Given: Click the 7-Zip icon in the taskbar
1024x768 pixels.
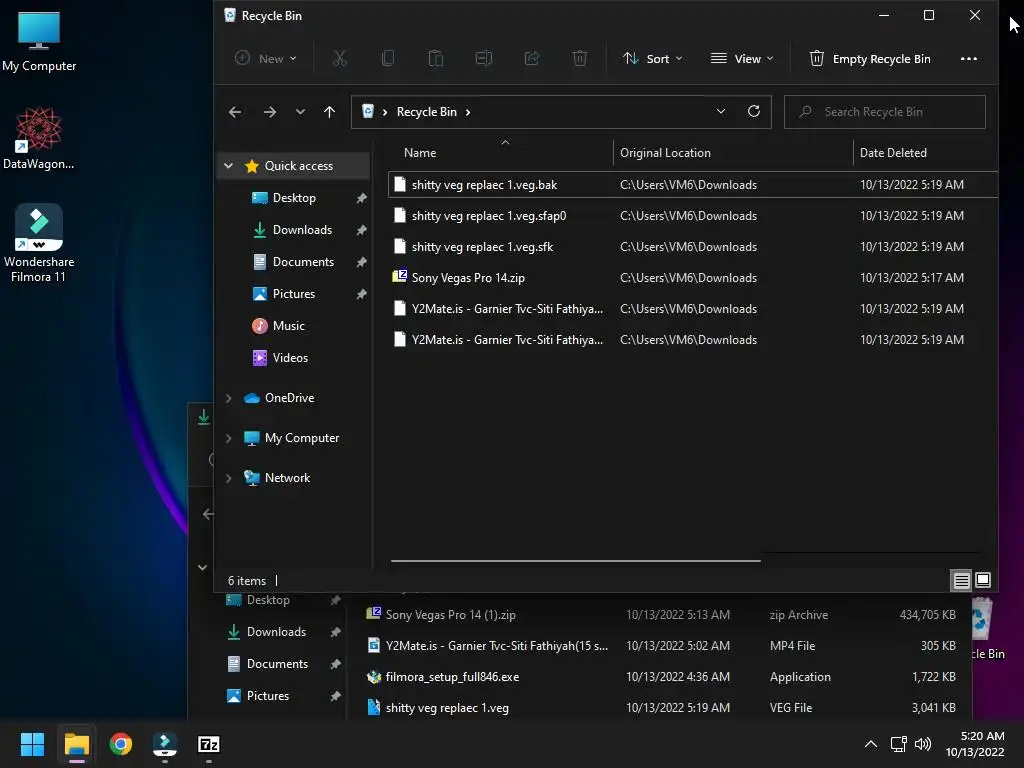Looking at the screenshot, I should click(208, 744).
